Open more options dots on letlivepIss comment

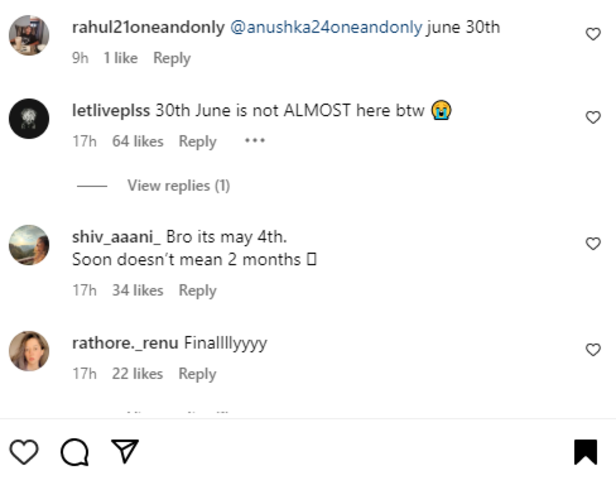click(x=255, y=141)
